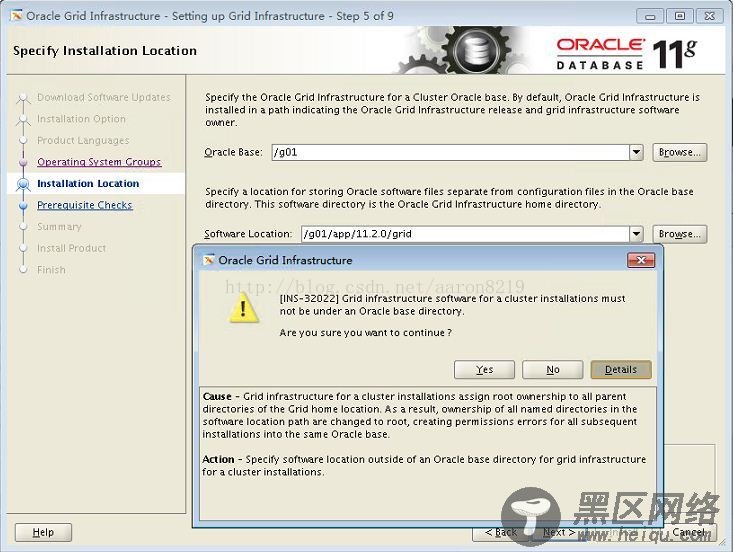The width and height of the screenshot is (733, 552).
Task: Go to Prerequisite Checks step
Action: coord(85,205)
